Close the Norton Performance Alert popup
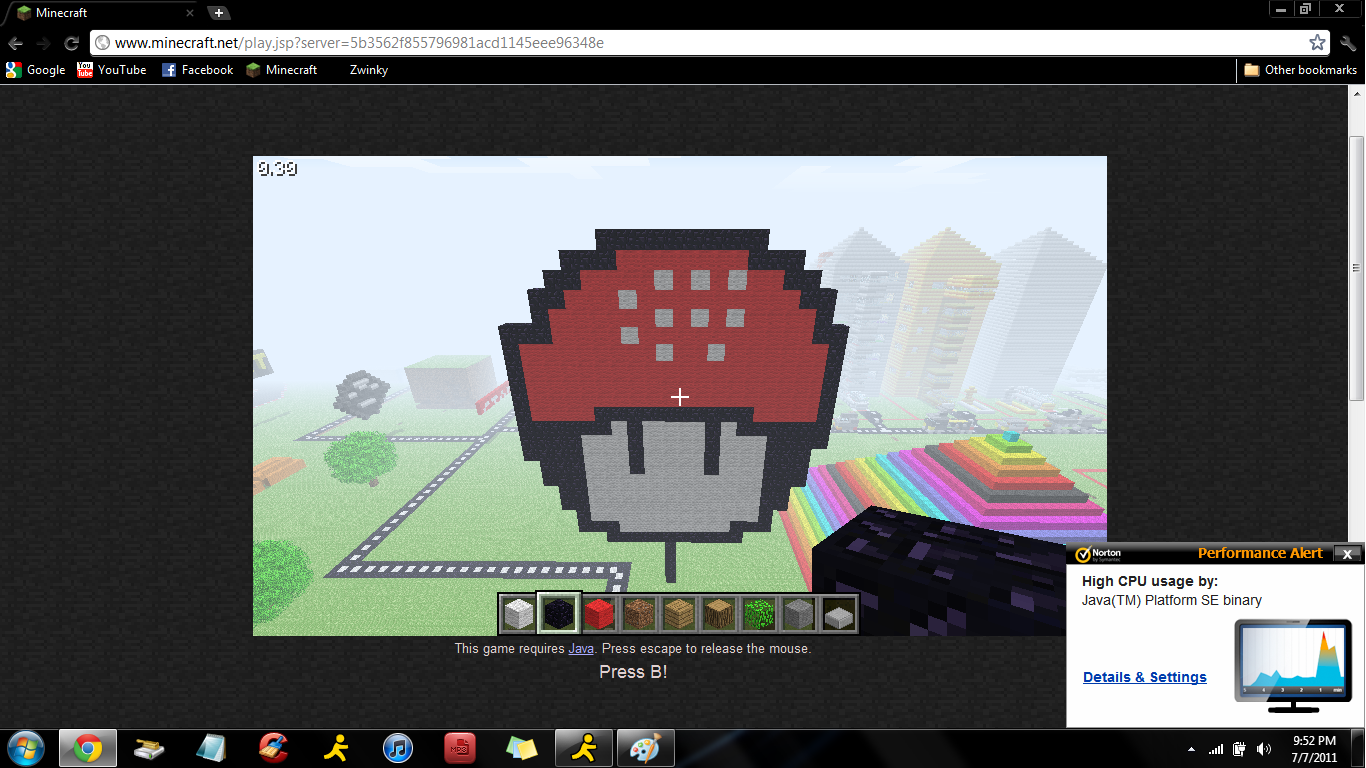 pyautogui.click(x=1347, y=553)
